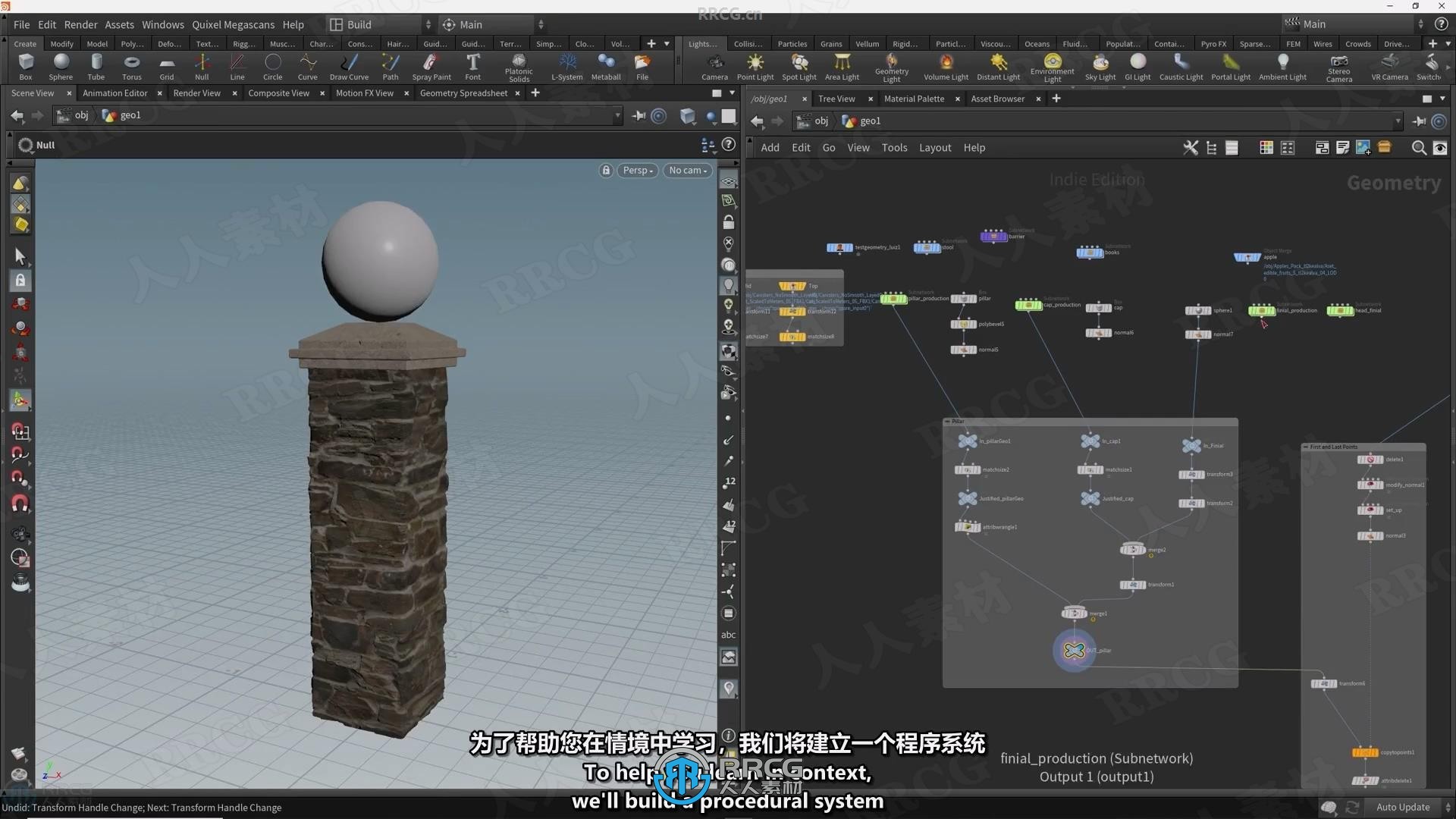Toggle pin on Scene View pane path

click(x=639, y=115)
